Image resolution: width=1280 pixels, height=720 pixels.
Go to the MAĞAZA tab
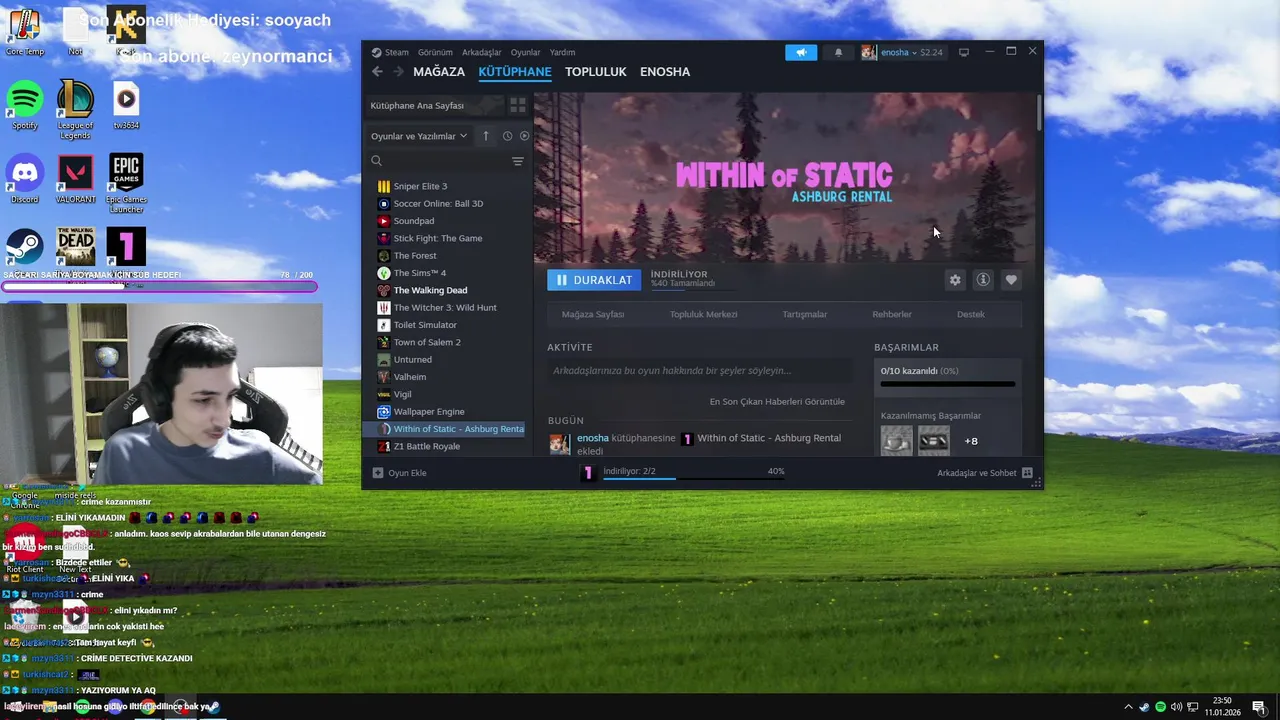click(x=439, y=72)
